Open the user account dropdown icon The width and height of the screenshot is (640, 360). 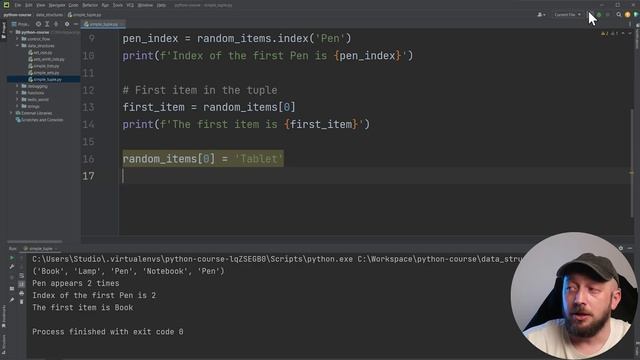pos(541,15)
